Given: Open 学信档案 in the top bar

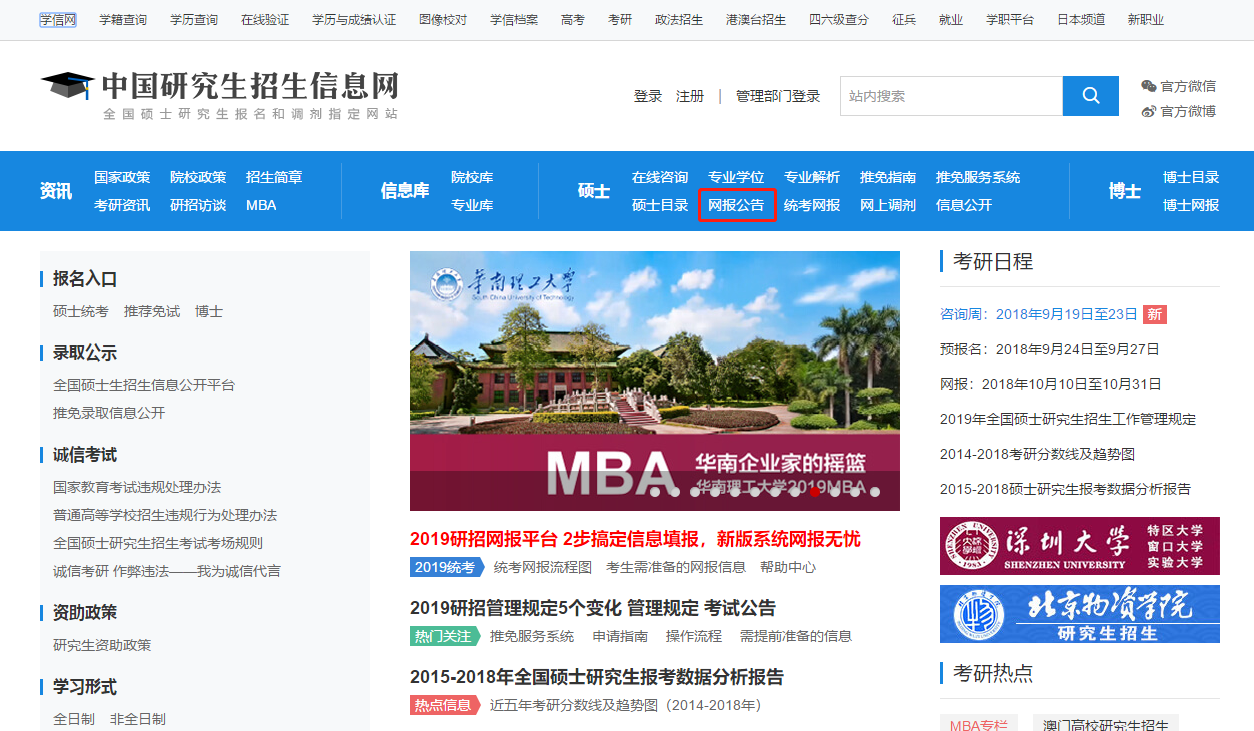Looking at the screenshot, I should [514, 20].
